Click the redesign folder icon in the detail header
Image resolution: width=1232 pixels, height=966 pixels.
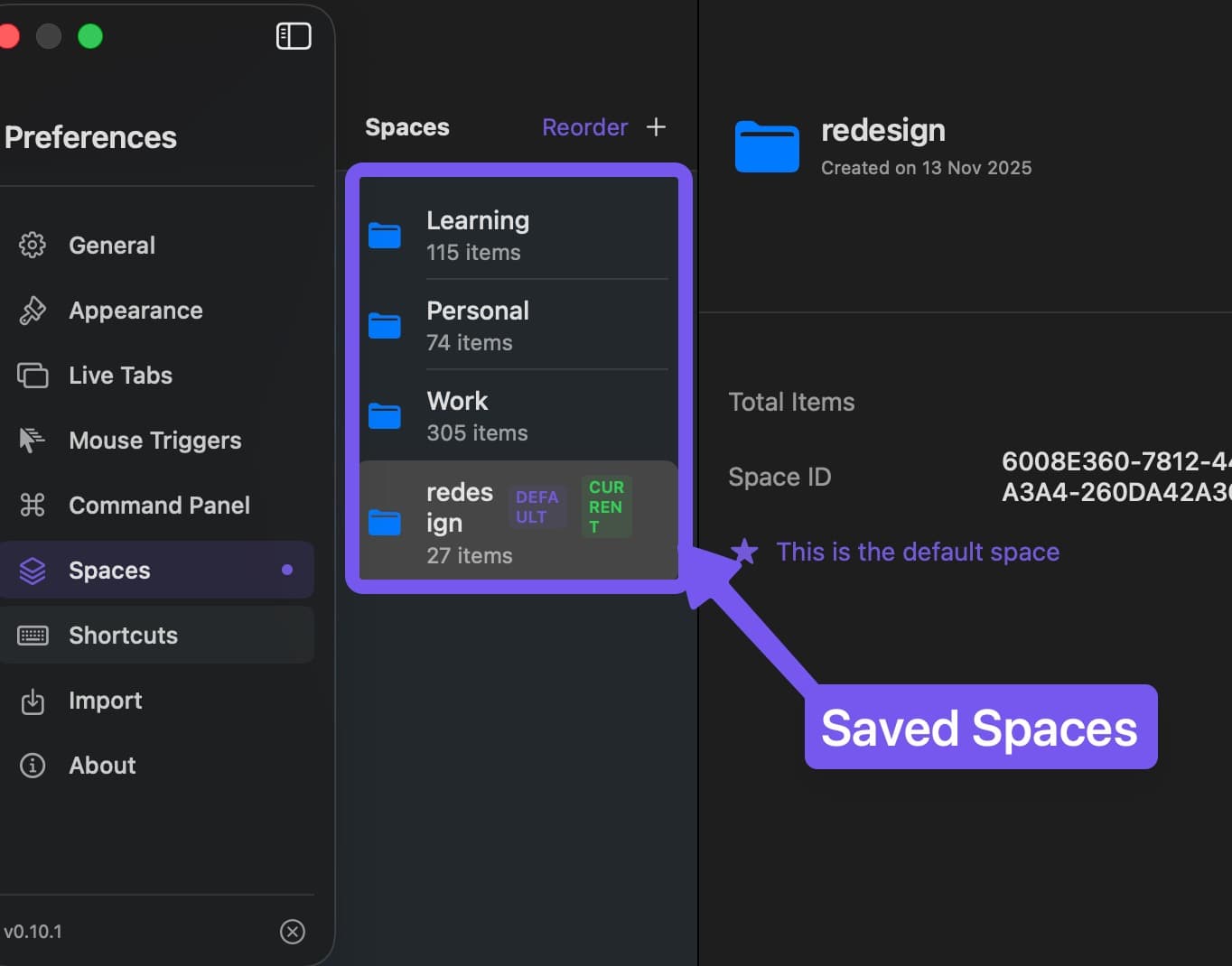point(767,146)
